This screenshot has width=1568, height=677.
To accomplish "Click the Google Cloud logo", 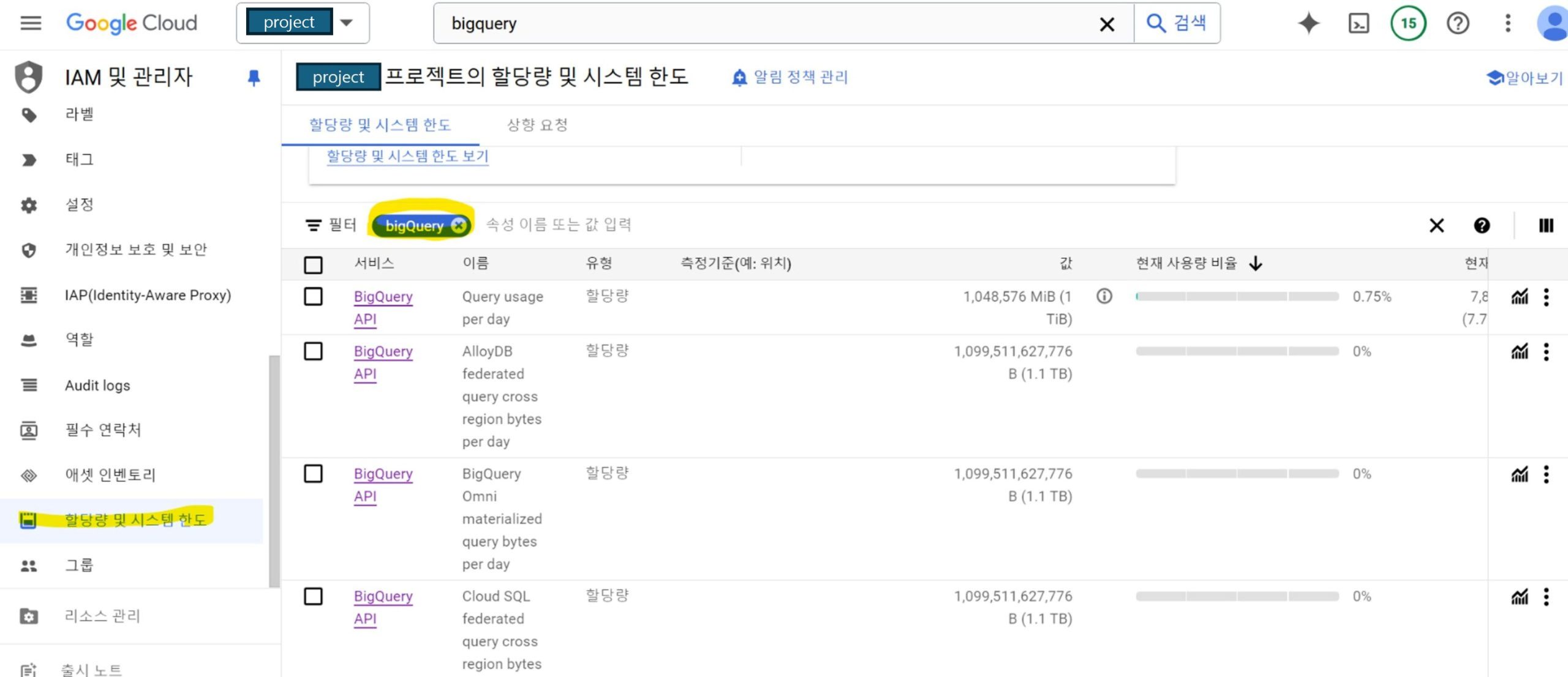I will [x=132, y=23].
